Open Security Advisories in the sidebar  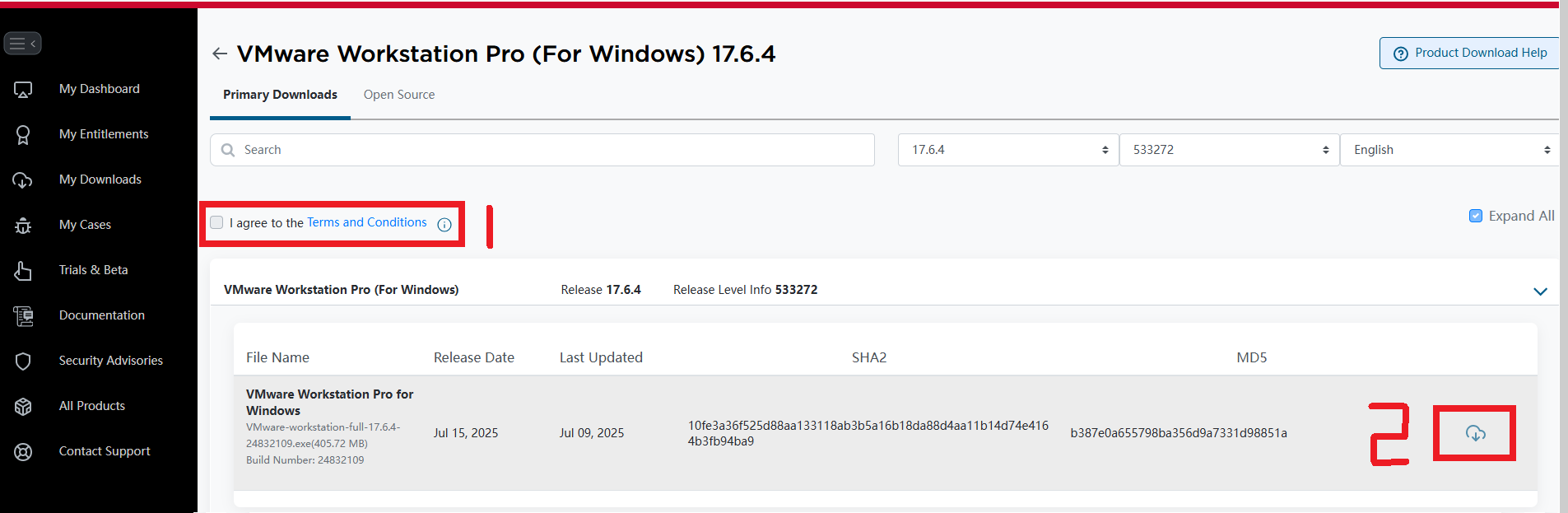coord(111,361)
